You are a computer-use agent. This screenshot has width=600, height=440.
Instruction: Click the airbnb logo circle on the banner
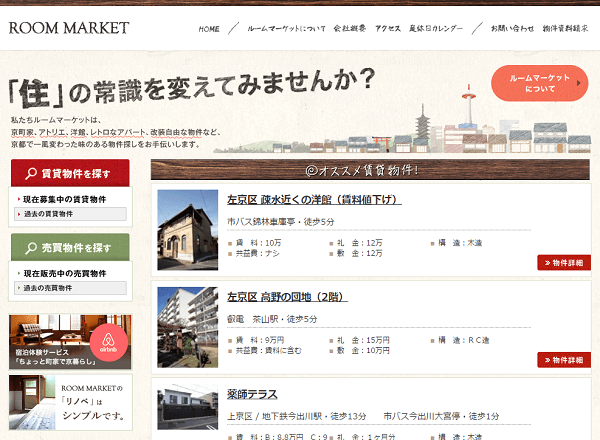[109, 342]
